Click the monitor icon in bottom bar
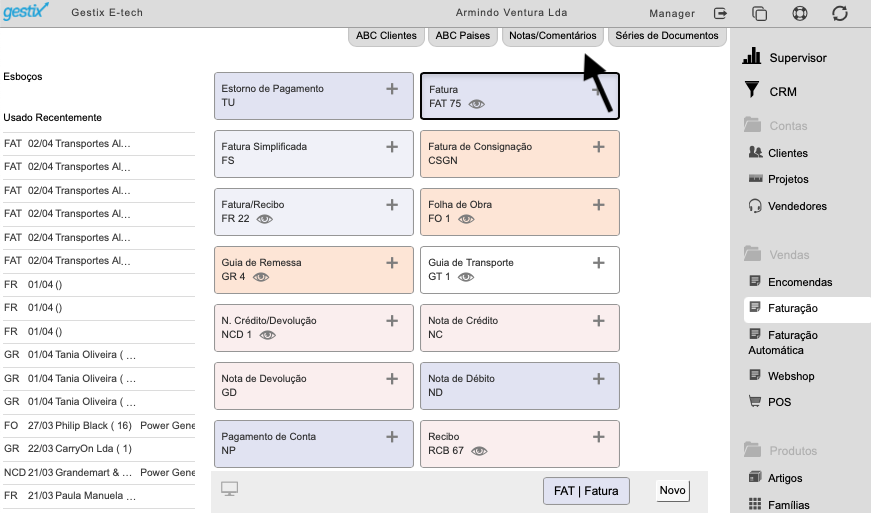This screenshot has width=871, height=513. coord(229,489)
